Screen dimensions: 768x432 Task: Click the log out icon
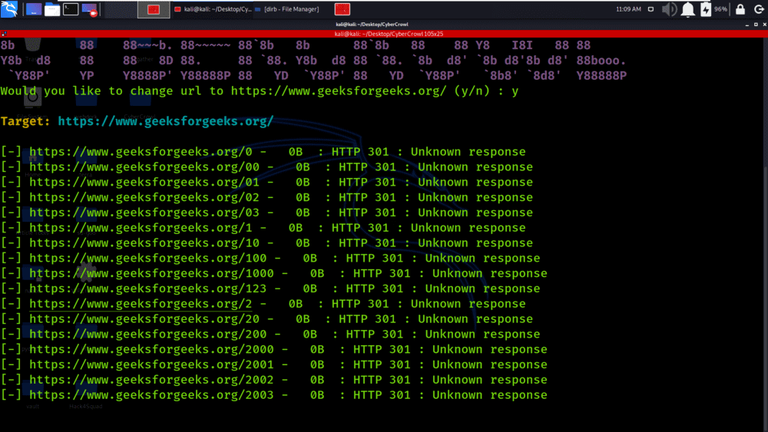[759, 9]
